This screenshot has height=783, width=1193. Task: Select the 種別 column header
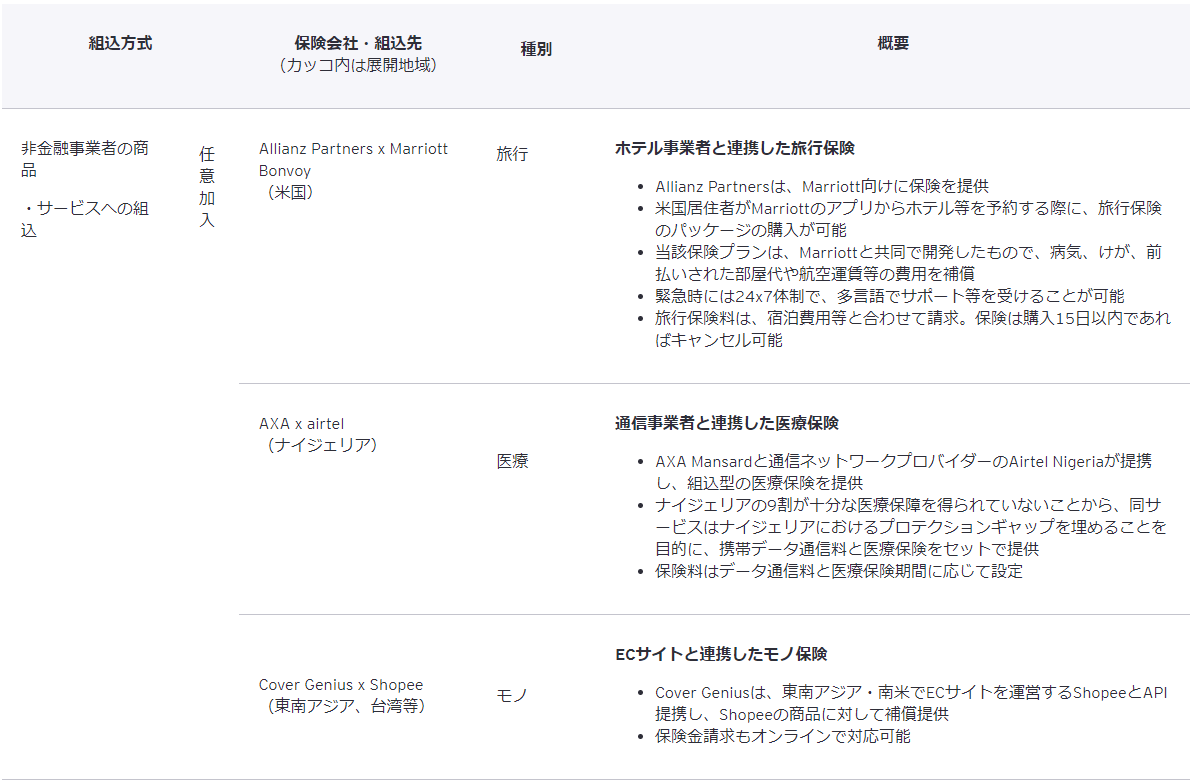(x=535, y=48)
